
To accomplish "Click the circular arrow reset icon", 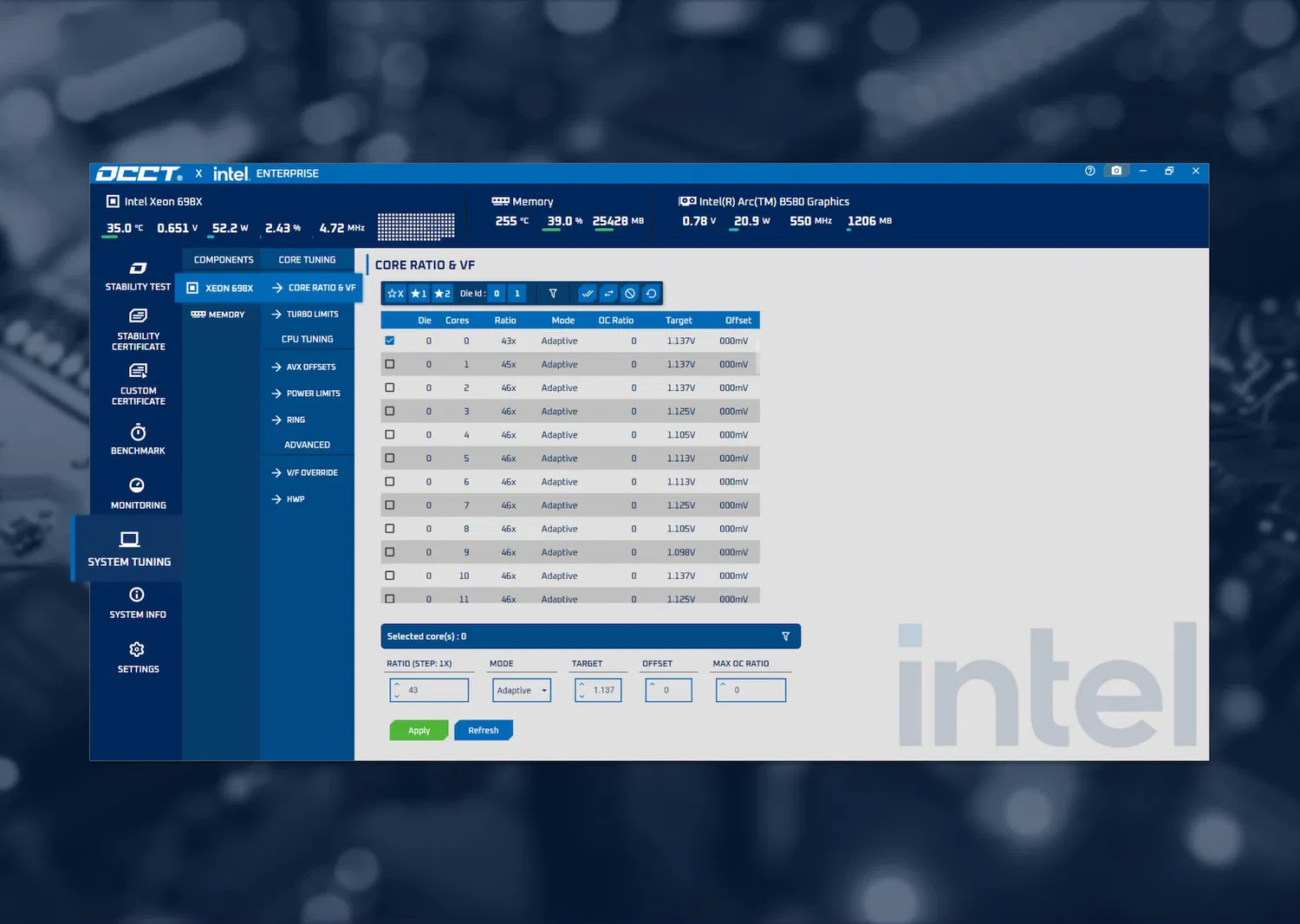I will point(651,294).
